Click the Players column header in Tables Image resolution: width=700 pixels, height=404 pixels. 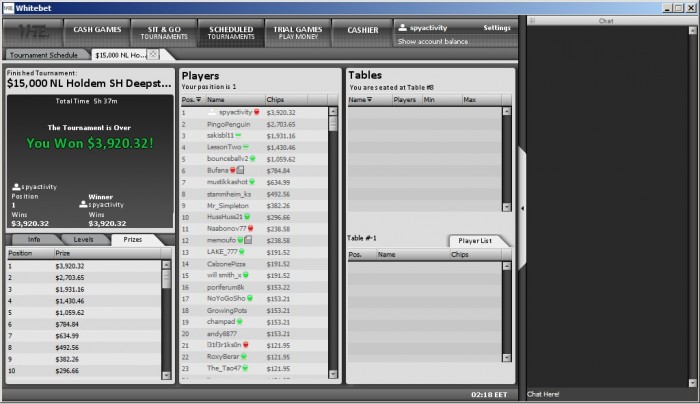(x=407, y=100)
